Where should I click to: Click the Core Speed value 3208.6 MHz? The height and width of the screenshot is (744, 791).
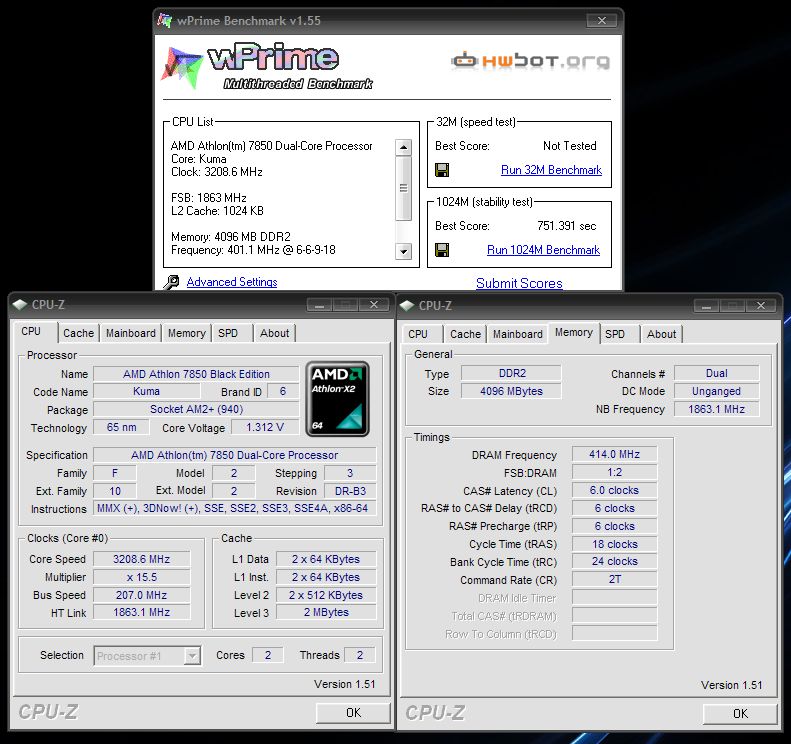142,559
